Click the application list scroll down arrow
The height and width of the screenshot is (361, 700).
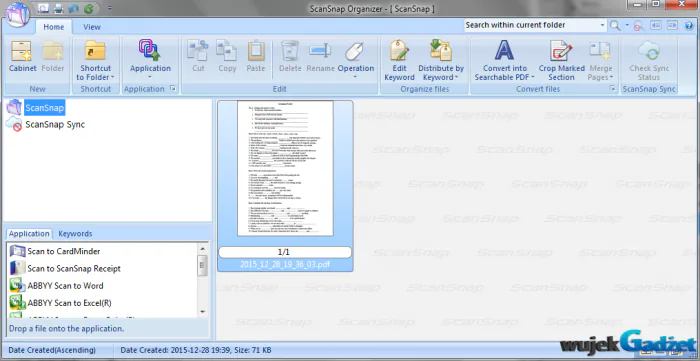[202, 311]
